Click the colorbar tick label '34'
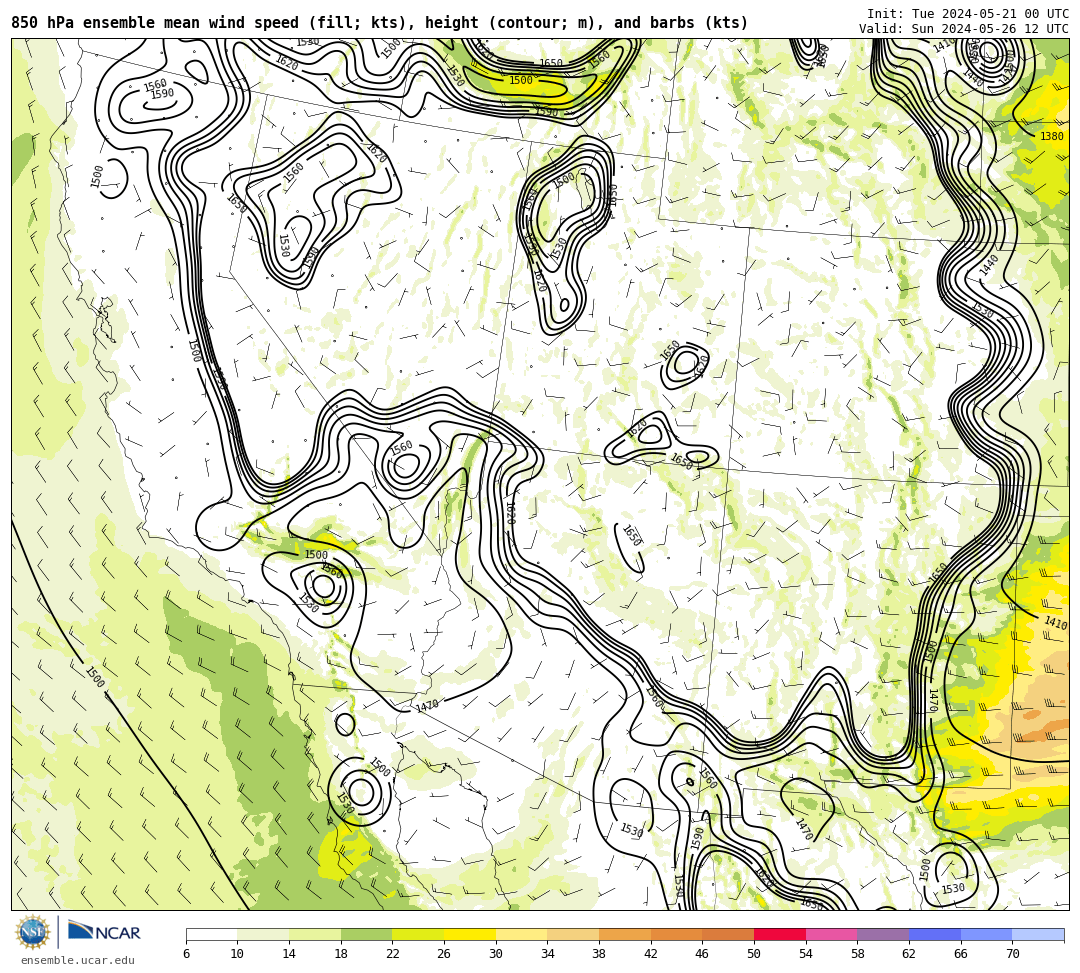Screen dimensions: 1080x973 tap(548, 954)
